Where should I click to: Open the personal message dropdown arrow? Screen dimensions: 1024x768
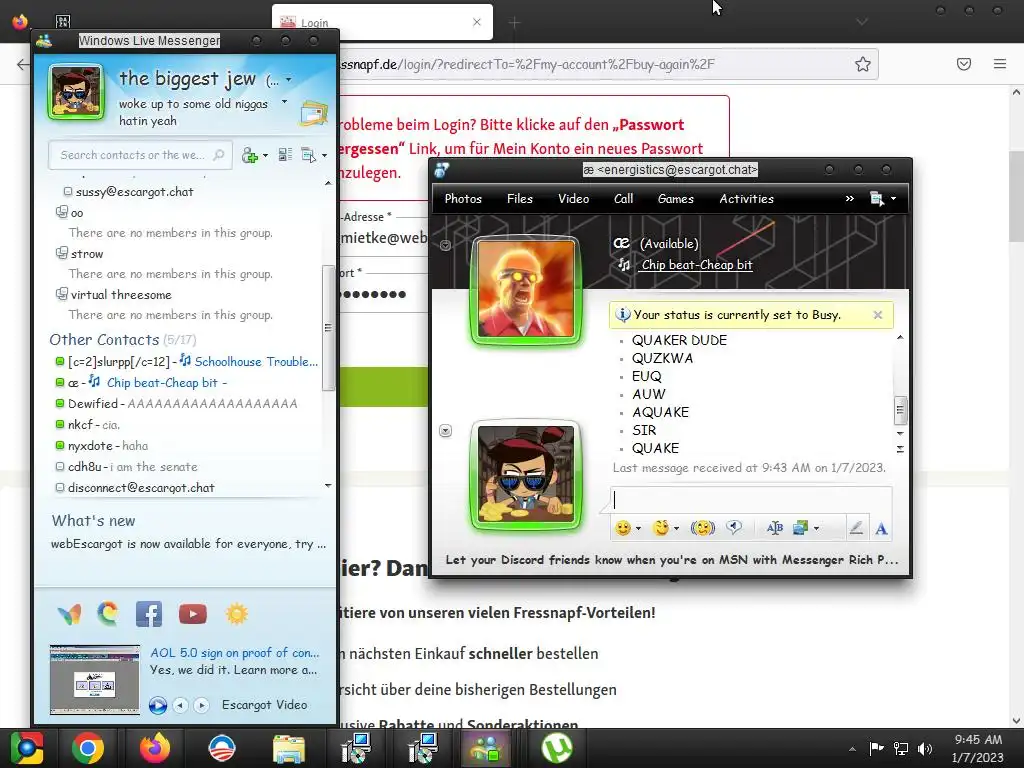click(284, 102)
